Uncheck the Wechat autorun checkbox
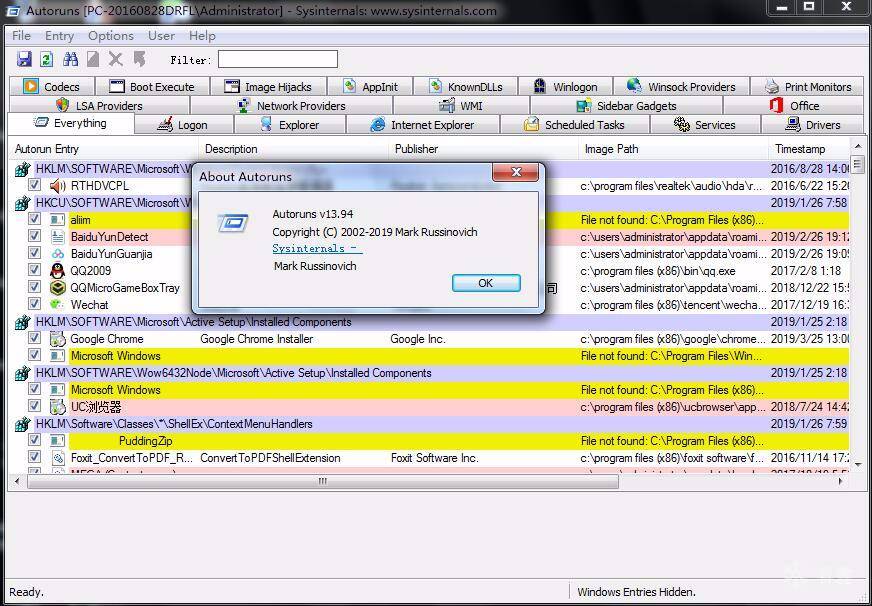 coord(34,304)
